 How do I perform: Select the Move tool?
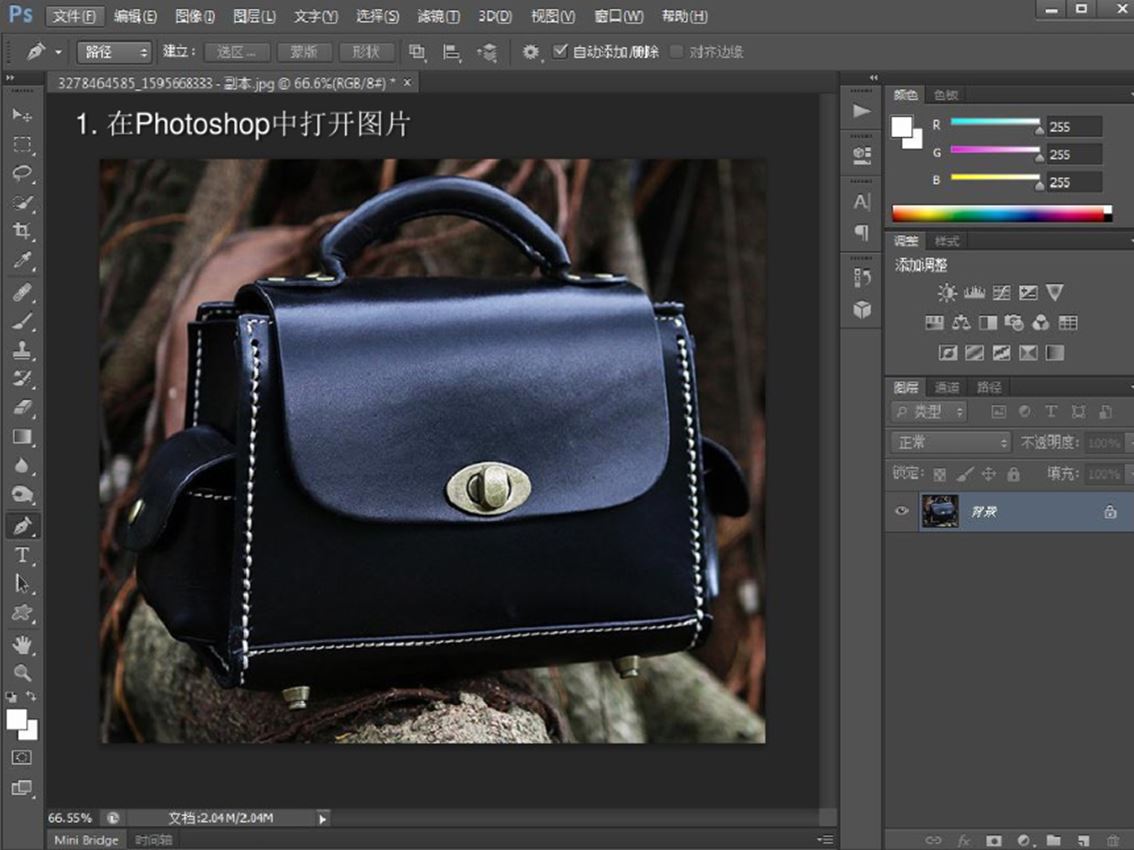point(22,115)
